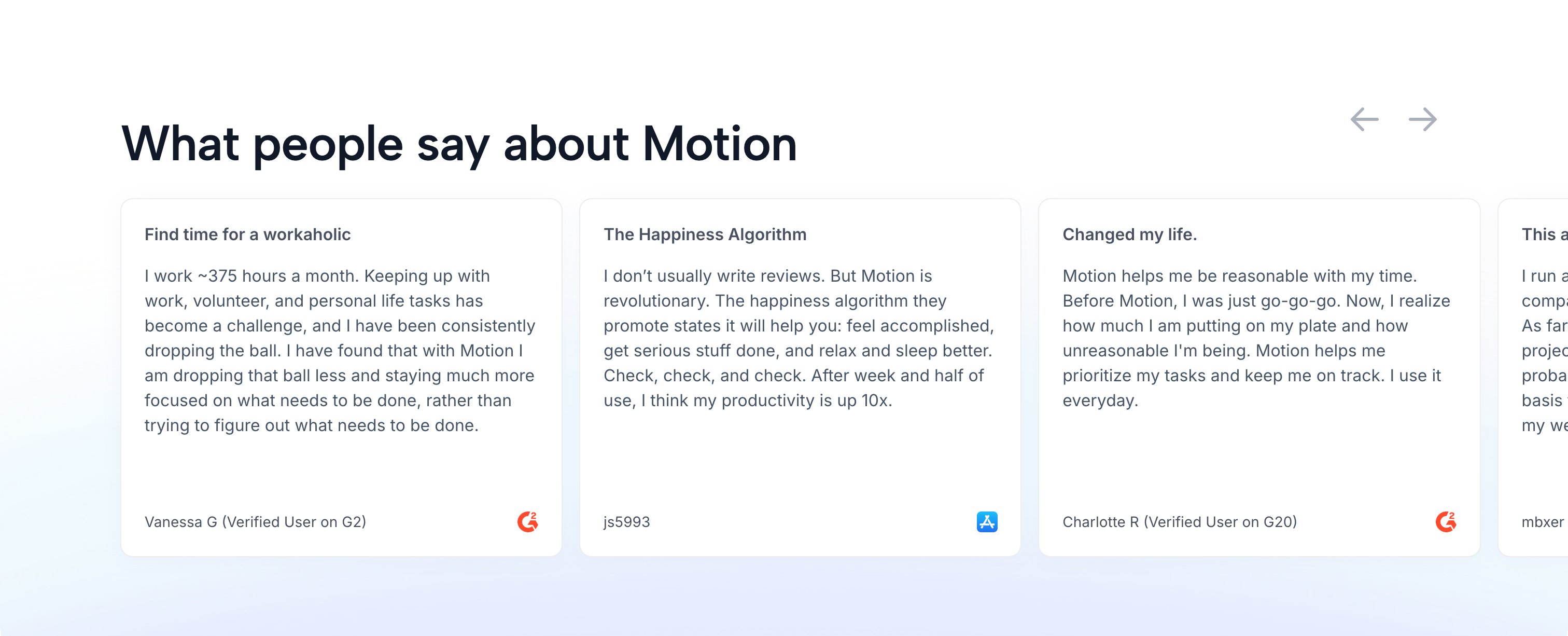Click reviewer name js5993
This screenshot has height=636, width=1568.
626,522
